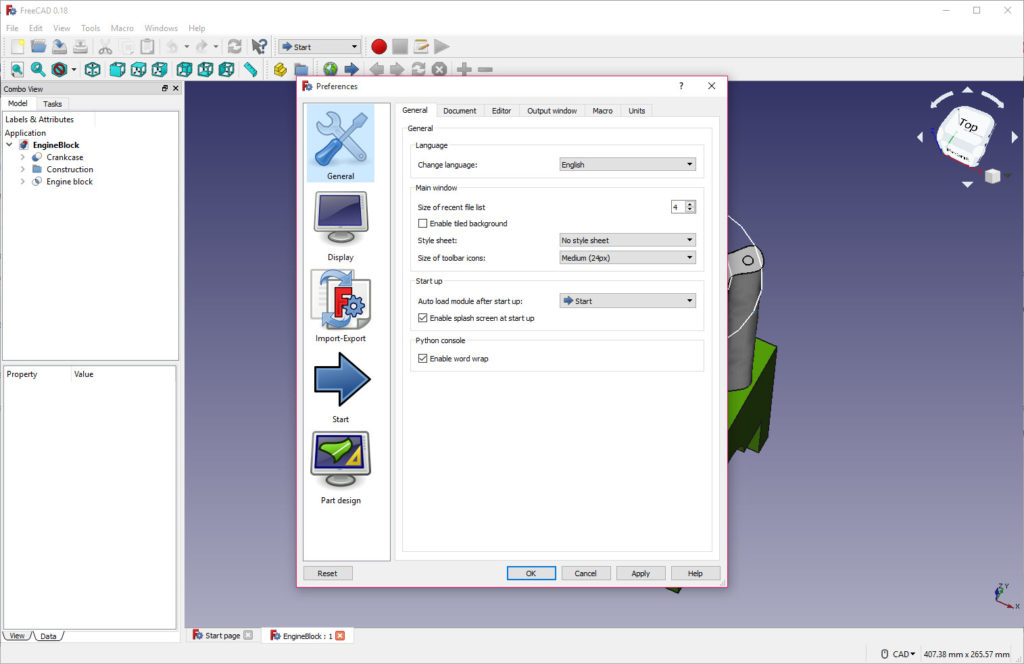This screenshot has width=1024, height=664.
Task: Expand the Construction tree item
Action: [x=23, y=169]
